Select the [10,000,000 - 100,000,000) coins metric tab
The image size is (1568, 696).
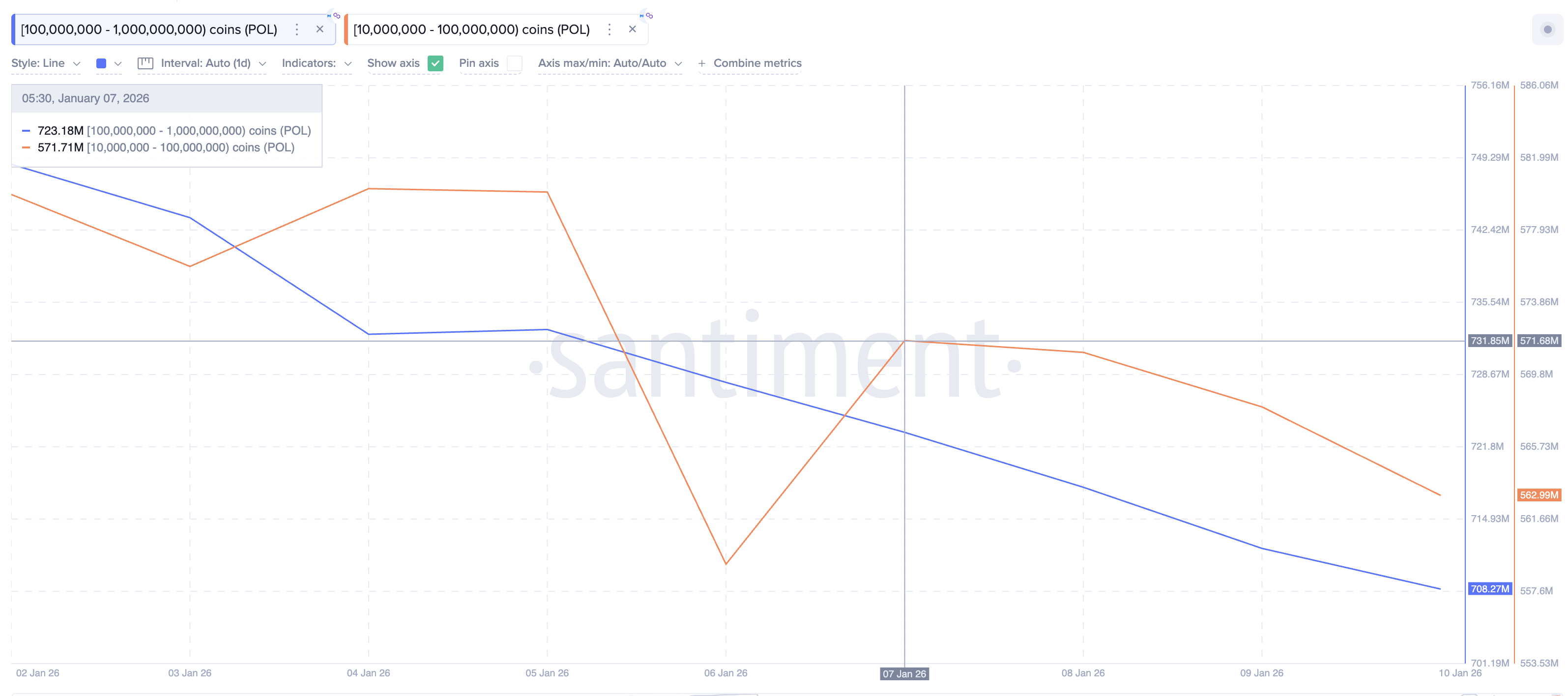(x=472, y=29)
